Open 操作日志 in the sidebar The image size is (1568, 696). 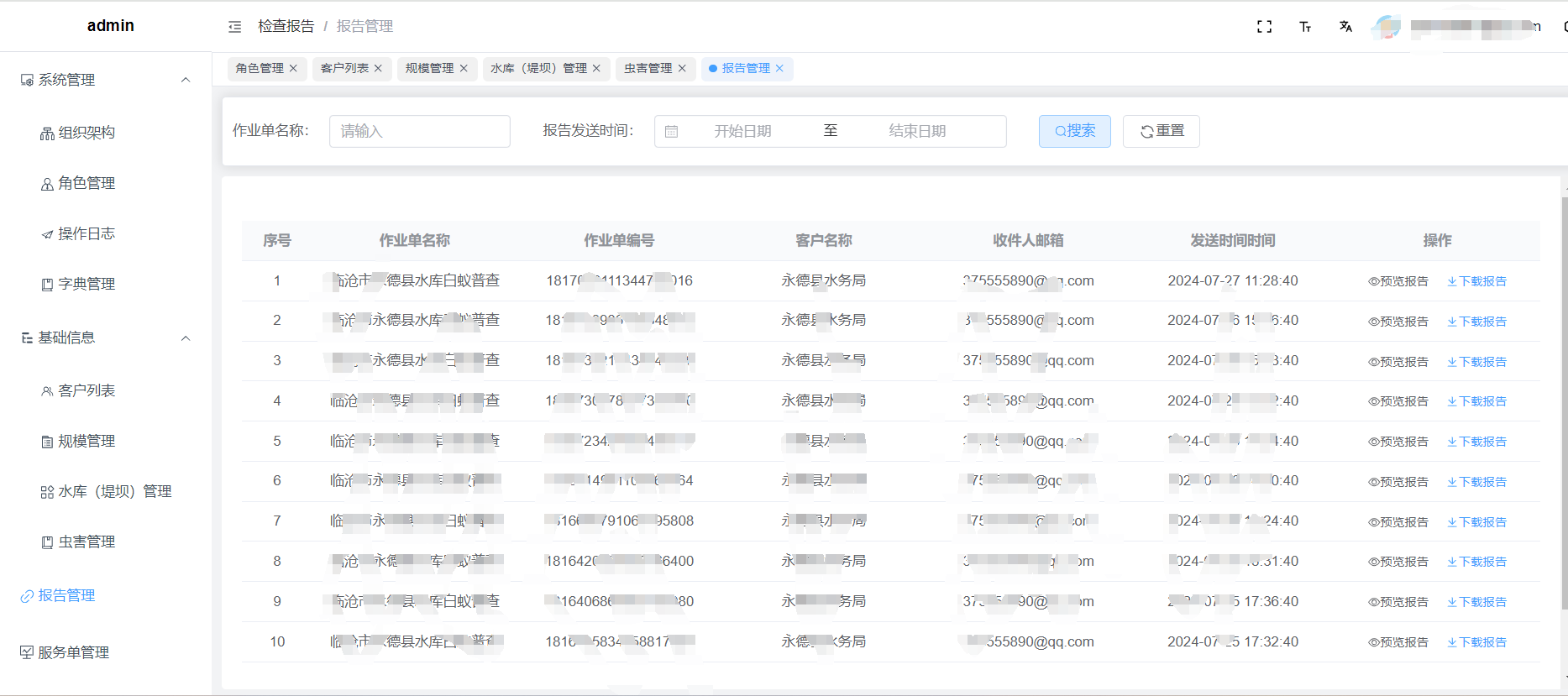(86, 233)
